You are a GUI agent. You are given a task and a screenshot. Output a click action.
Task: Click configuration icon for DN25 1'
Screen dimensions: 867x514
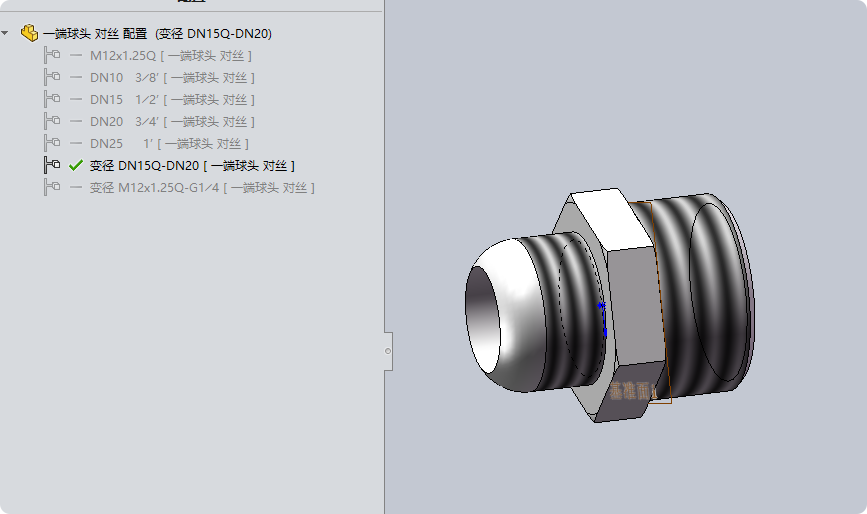[53, 143]
